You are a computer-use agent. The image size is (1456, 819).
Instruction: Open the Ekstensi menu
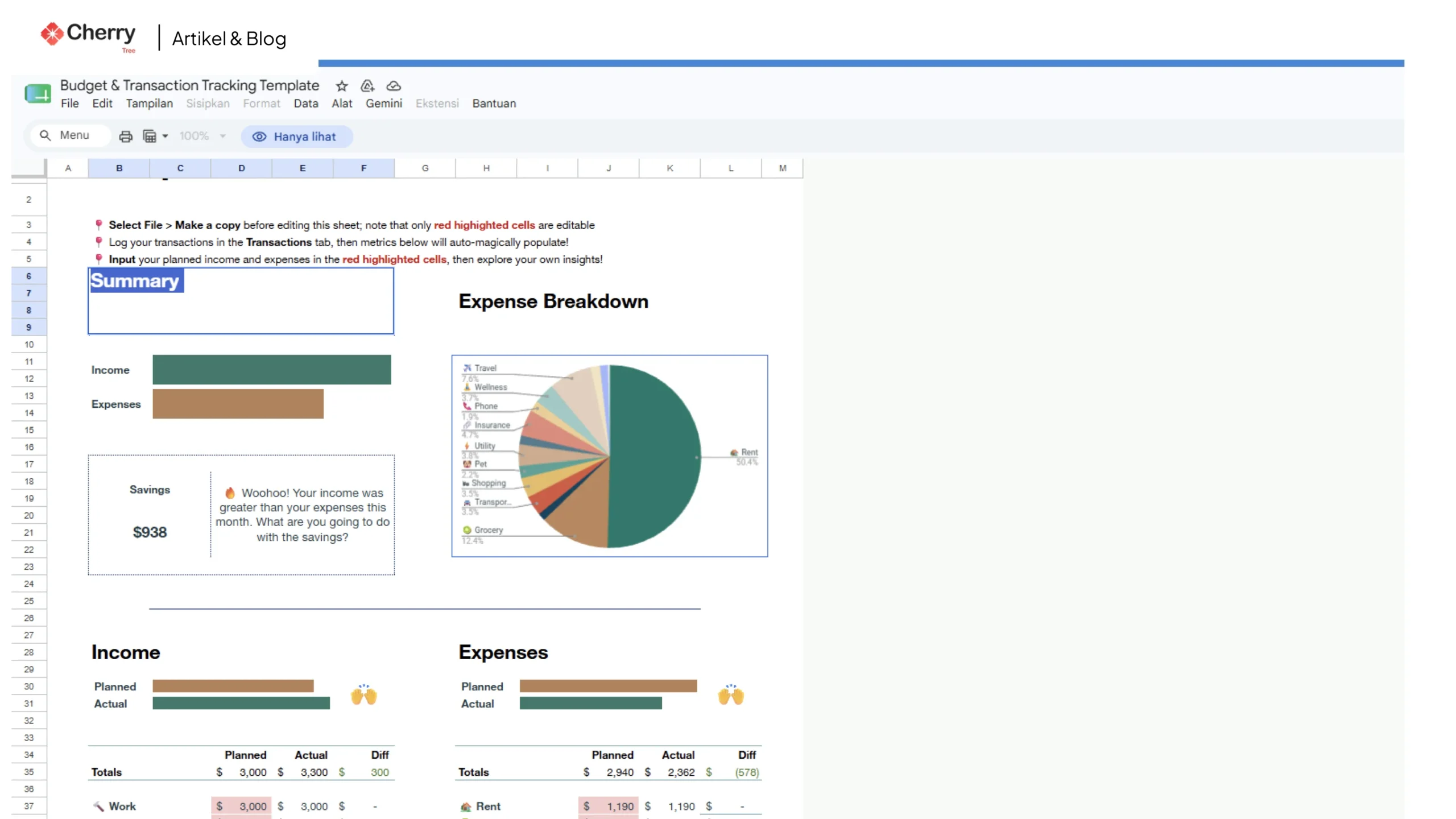pos(437,104)
